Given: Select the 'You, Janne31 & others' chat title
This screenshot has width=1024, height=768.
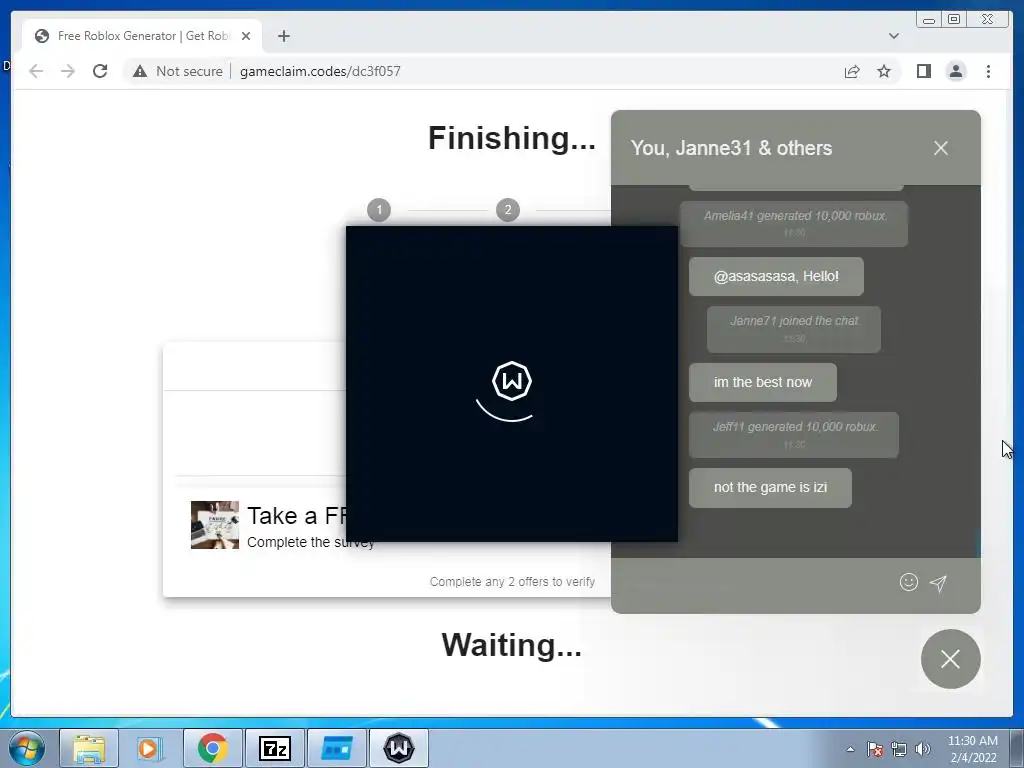Looking at the screenshot, I should pos(731,148).
